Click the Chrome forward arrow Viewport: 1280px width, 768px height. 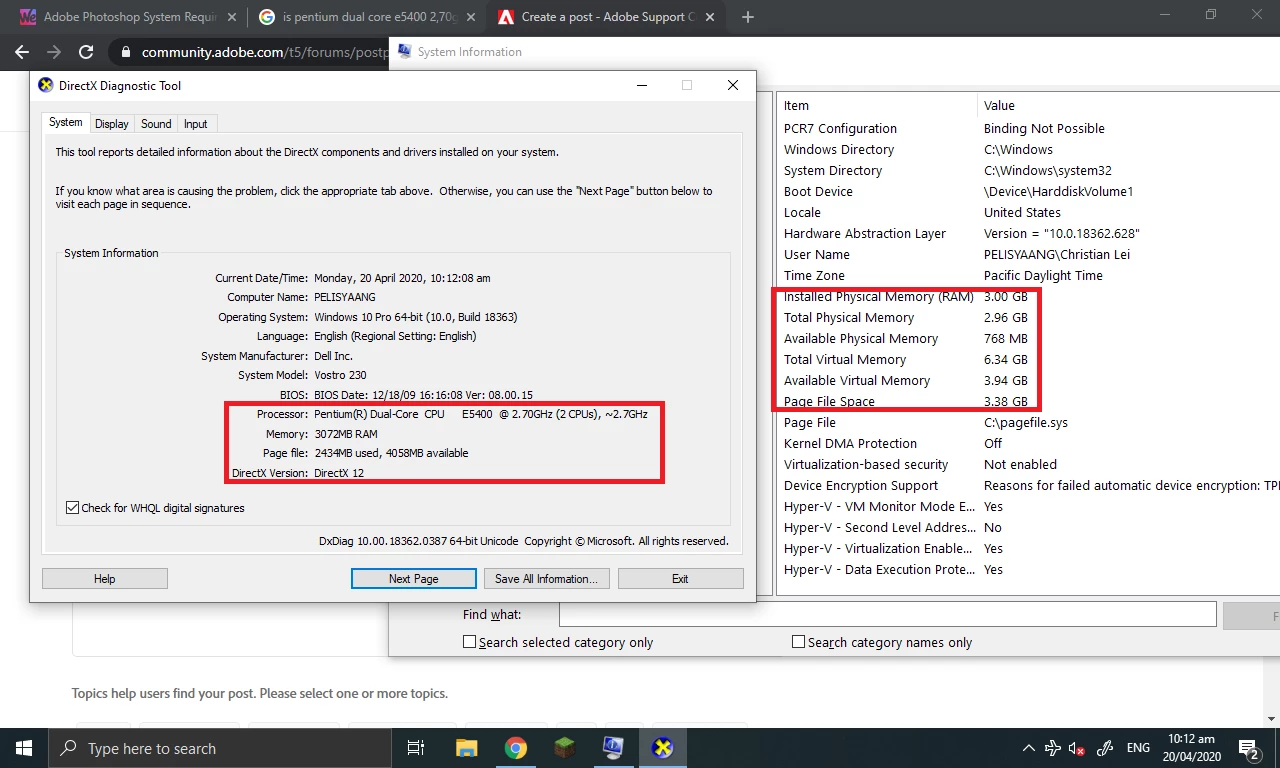(x=54, y=52)
